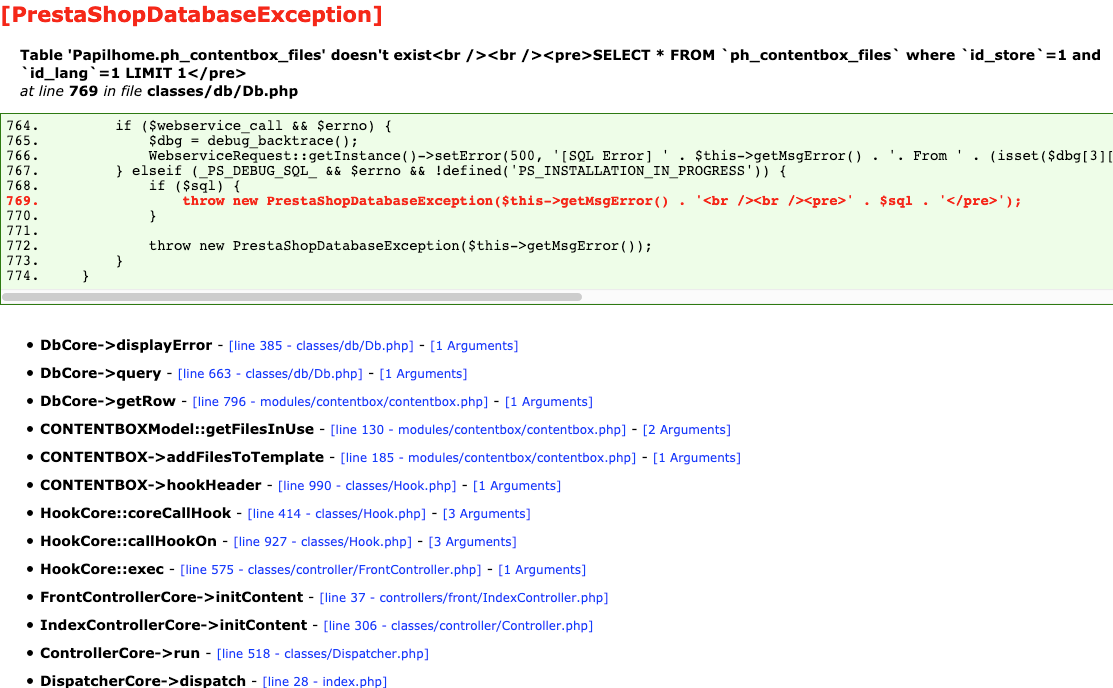
Task: Open the DbCore->displayError line 385 file link
Action: [321, 346]
